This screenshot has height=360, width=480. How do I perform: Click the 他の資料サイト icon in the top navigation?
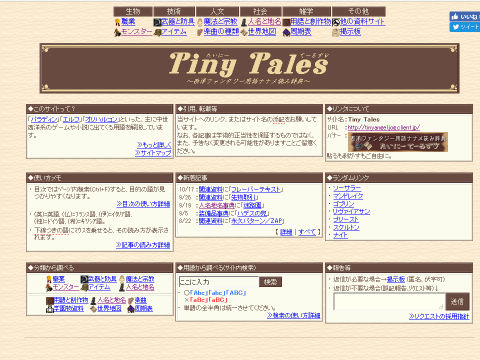336,22
